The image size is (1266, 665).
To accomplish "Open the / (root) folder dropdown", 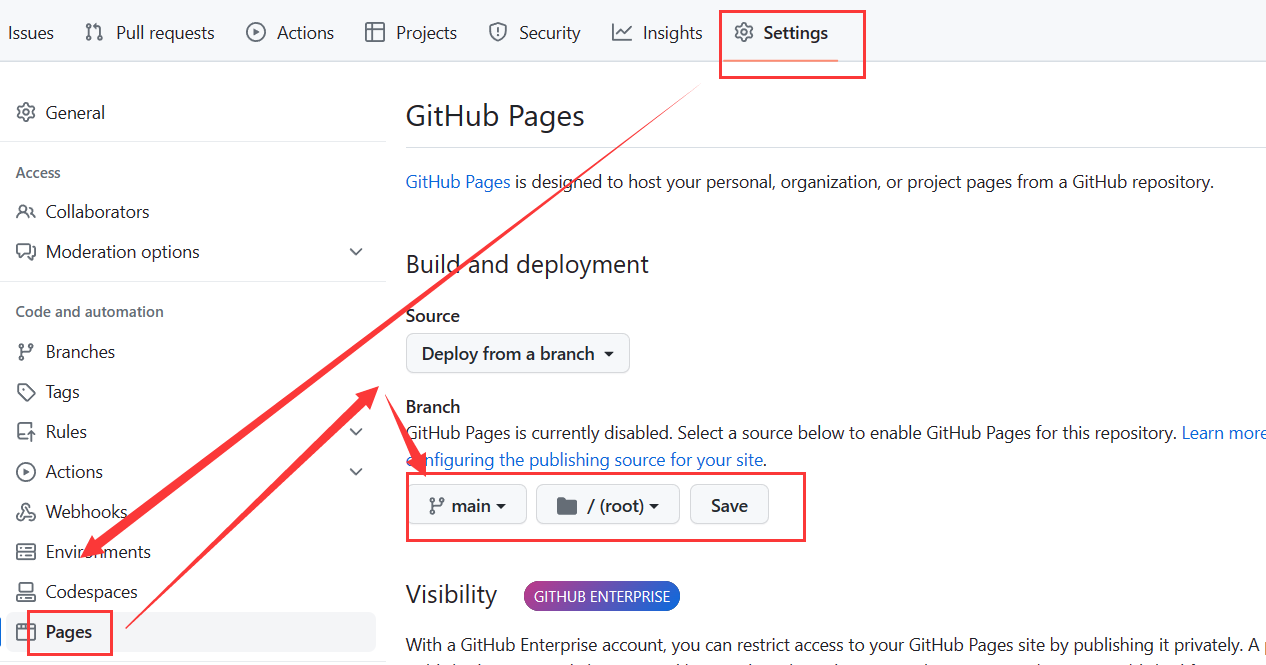I will click(x=608, y=505).
